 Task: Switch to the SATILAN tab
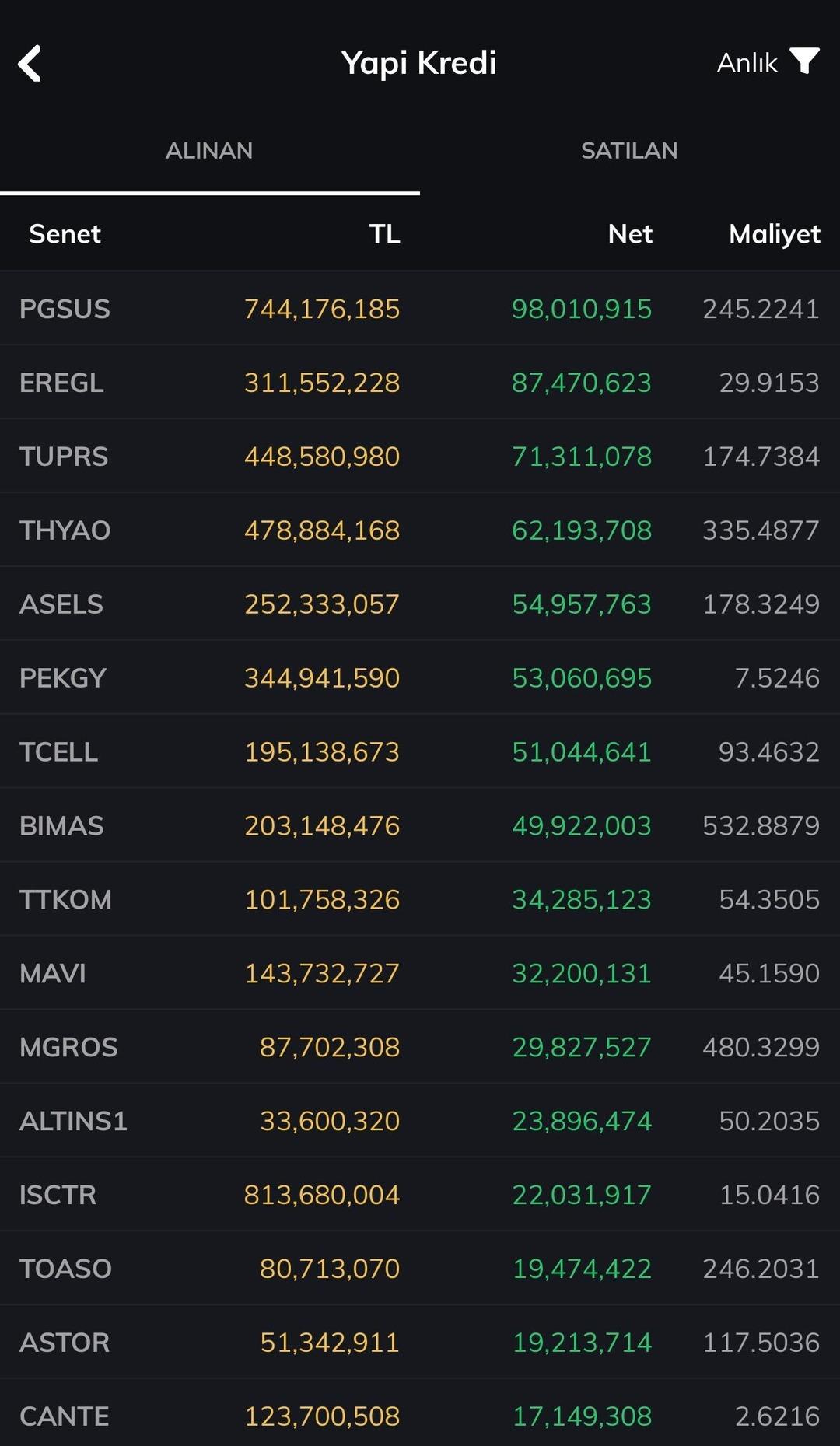click(629, 150)
